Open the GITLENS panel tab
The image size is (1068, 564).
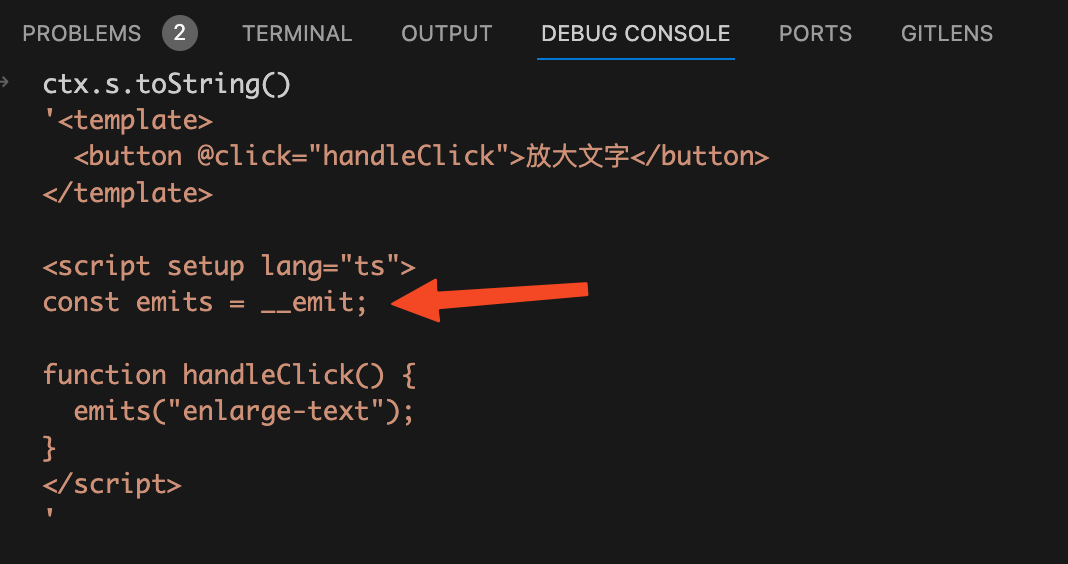[x=946, y=33]
